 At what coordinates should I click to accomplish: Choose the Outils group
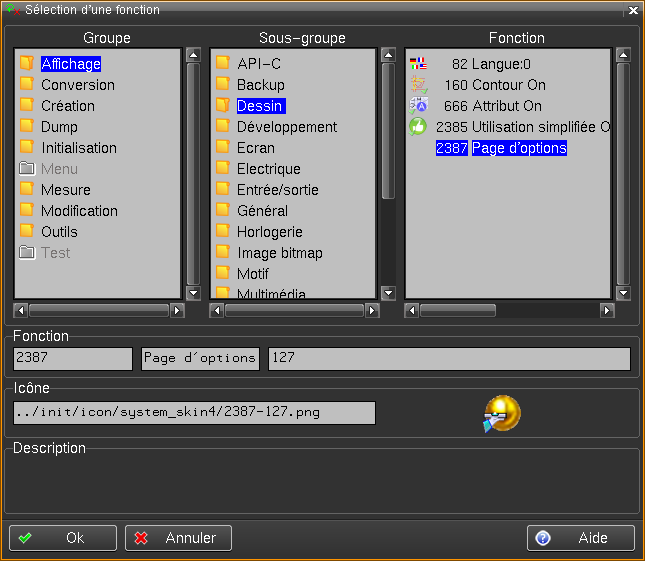pyautogui.click(x=59, y=232)
